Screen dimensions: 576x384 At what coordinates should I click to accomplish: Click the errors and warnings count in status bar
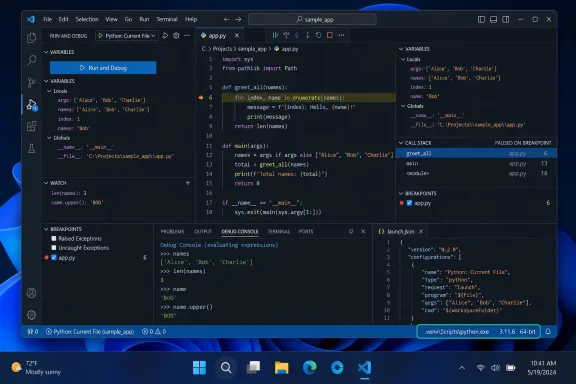pyautogui.click(x=154, y=331)
